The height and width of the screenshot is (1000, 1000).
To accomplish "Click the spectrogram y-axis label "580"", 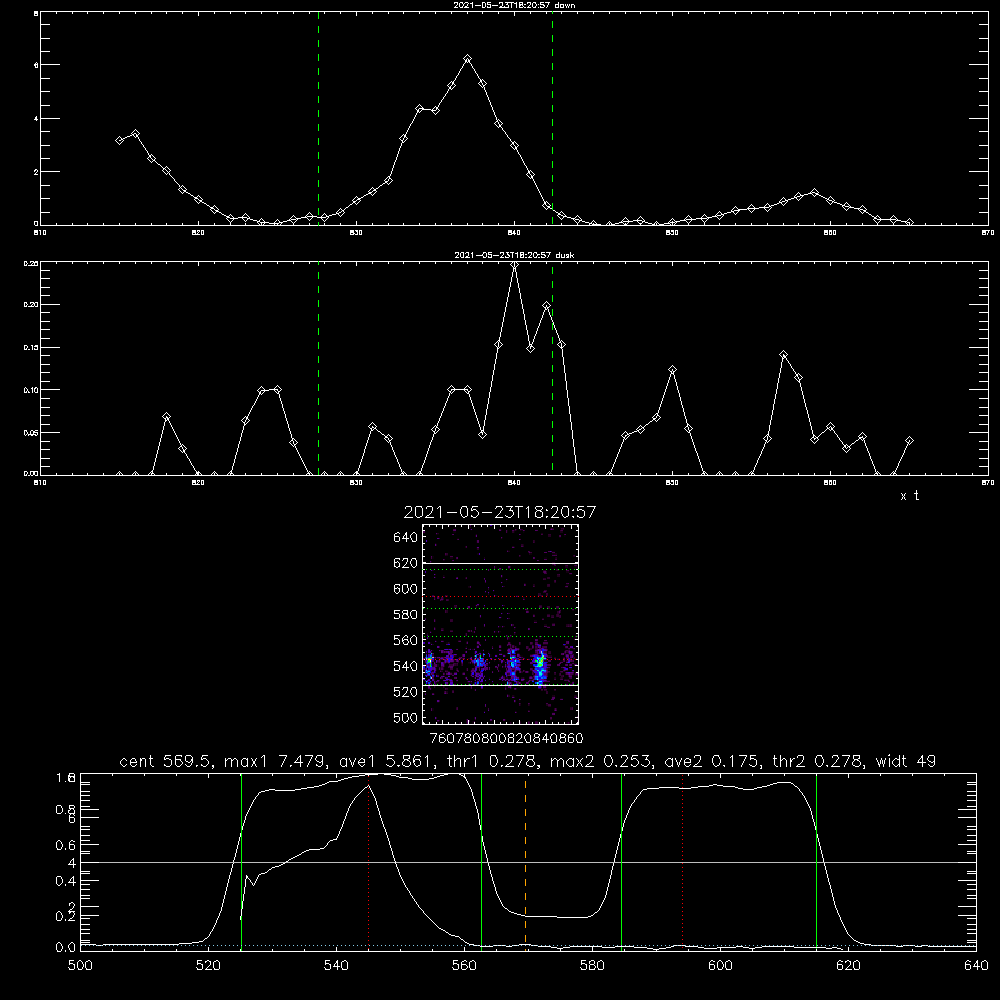I will point(406,615).
